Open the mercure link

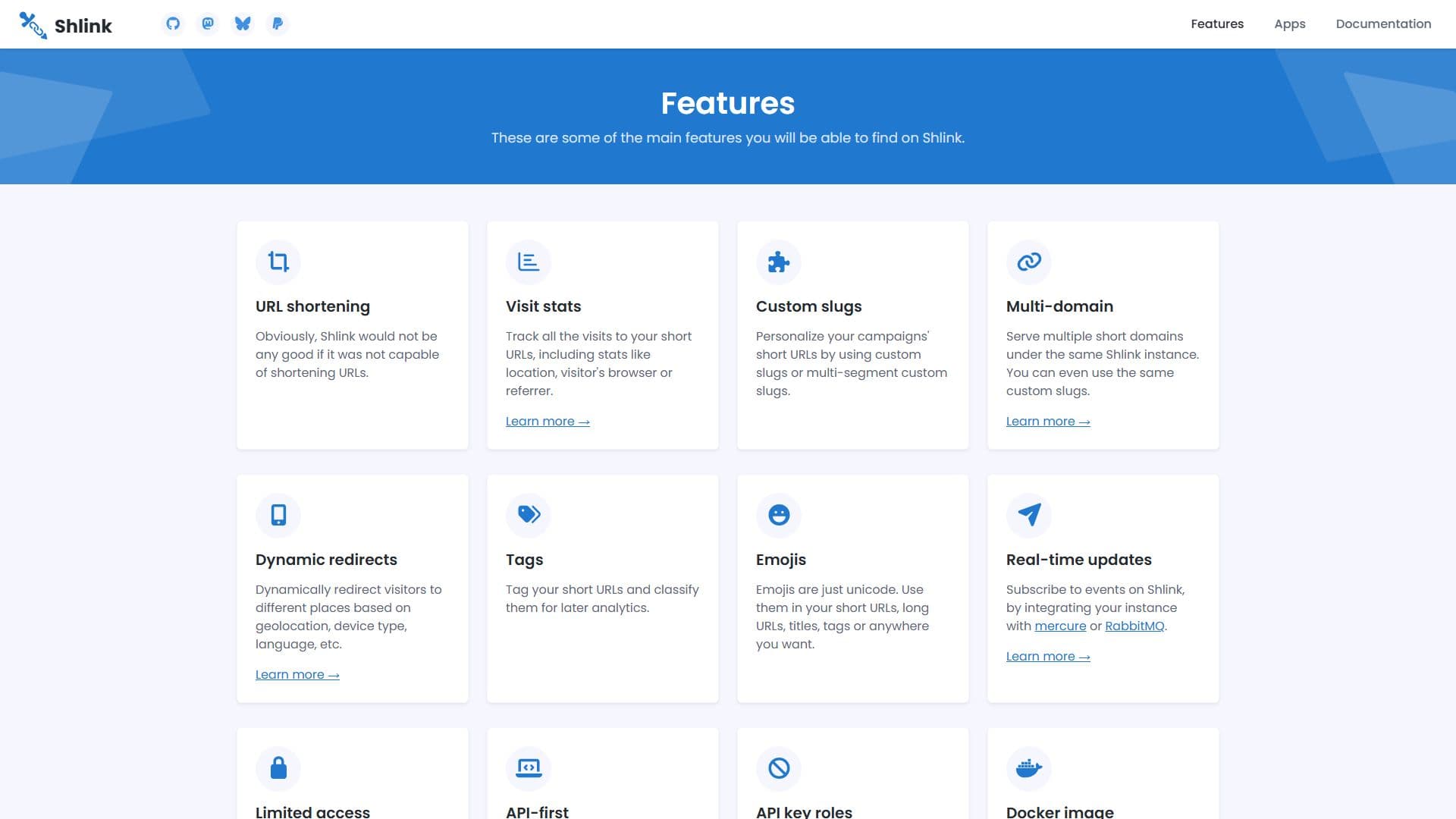(x=1060, y=626)
